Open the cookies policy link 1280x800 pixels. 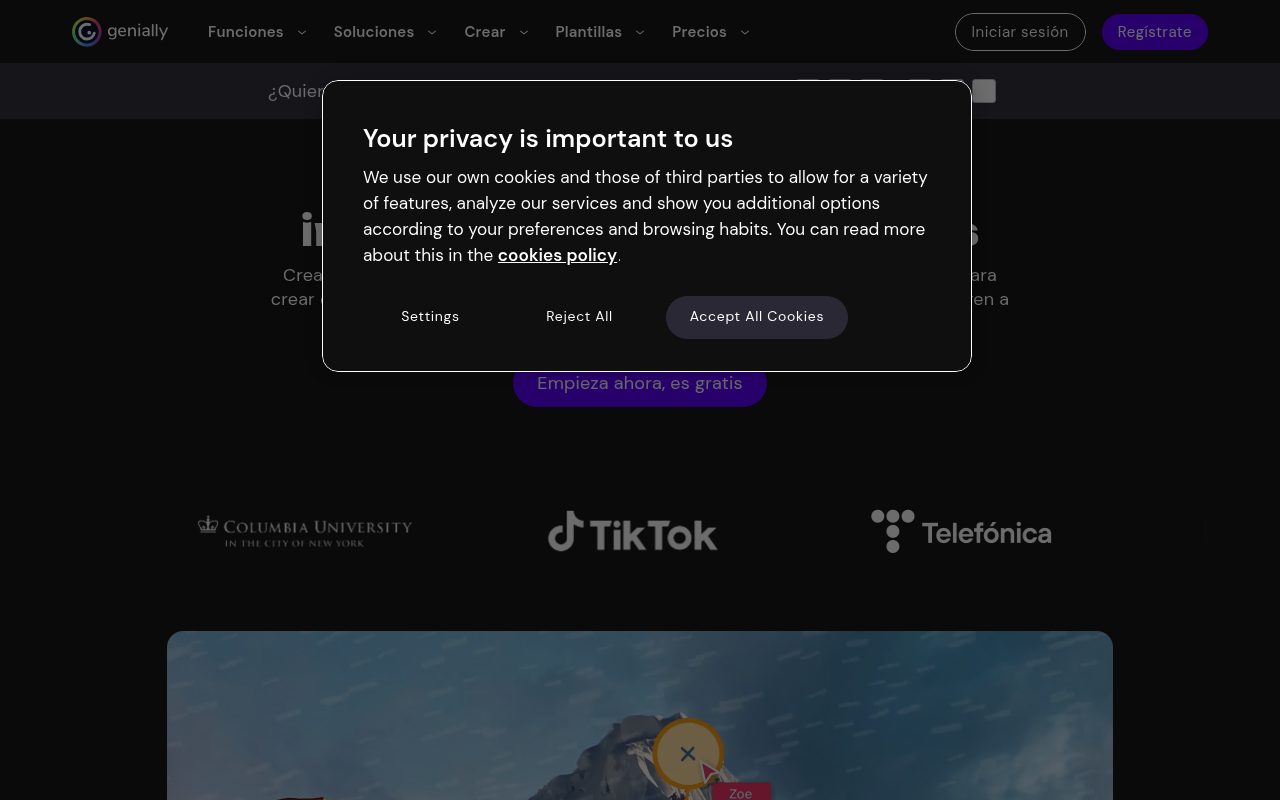click(x=557, y=255)
